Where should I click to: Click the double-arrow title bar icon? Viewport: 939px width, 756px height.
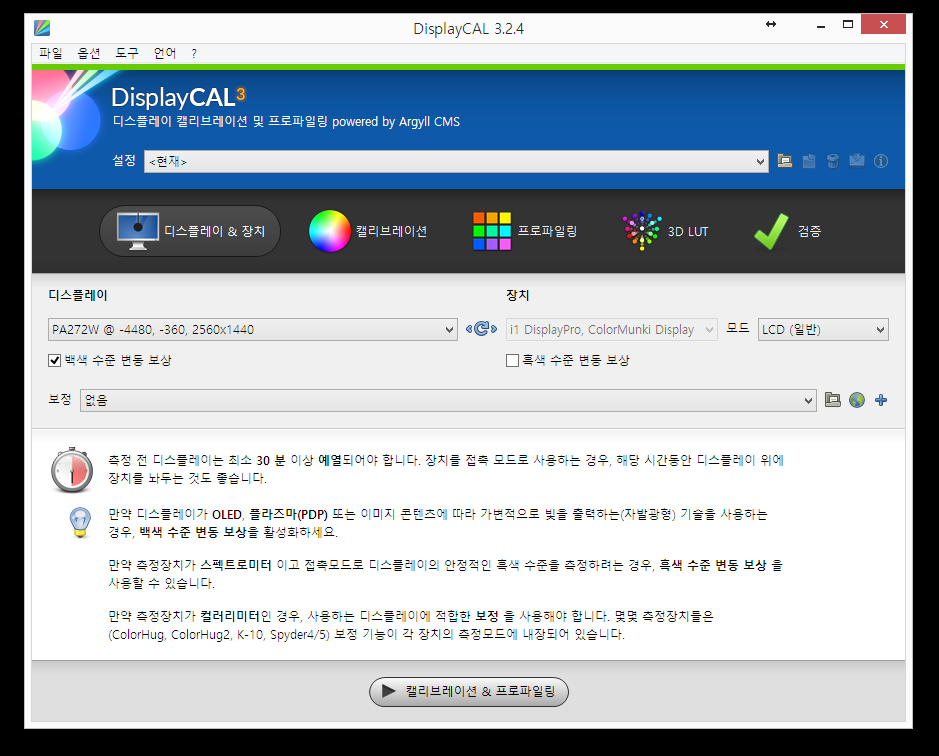click(771, 24)
